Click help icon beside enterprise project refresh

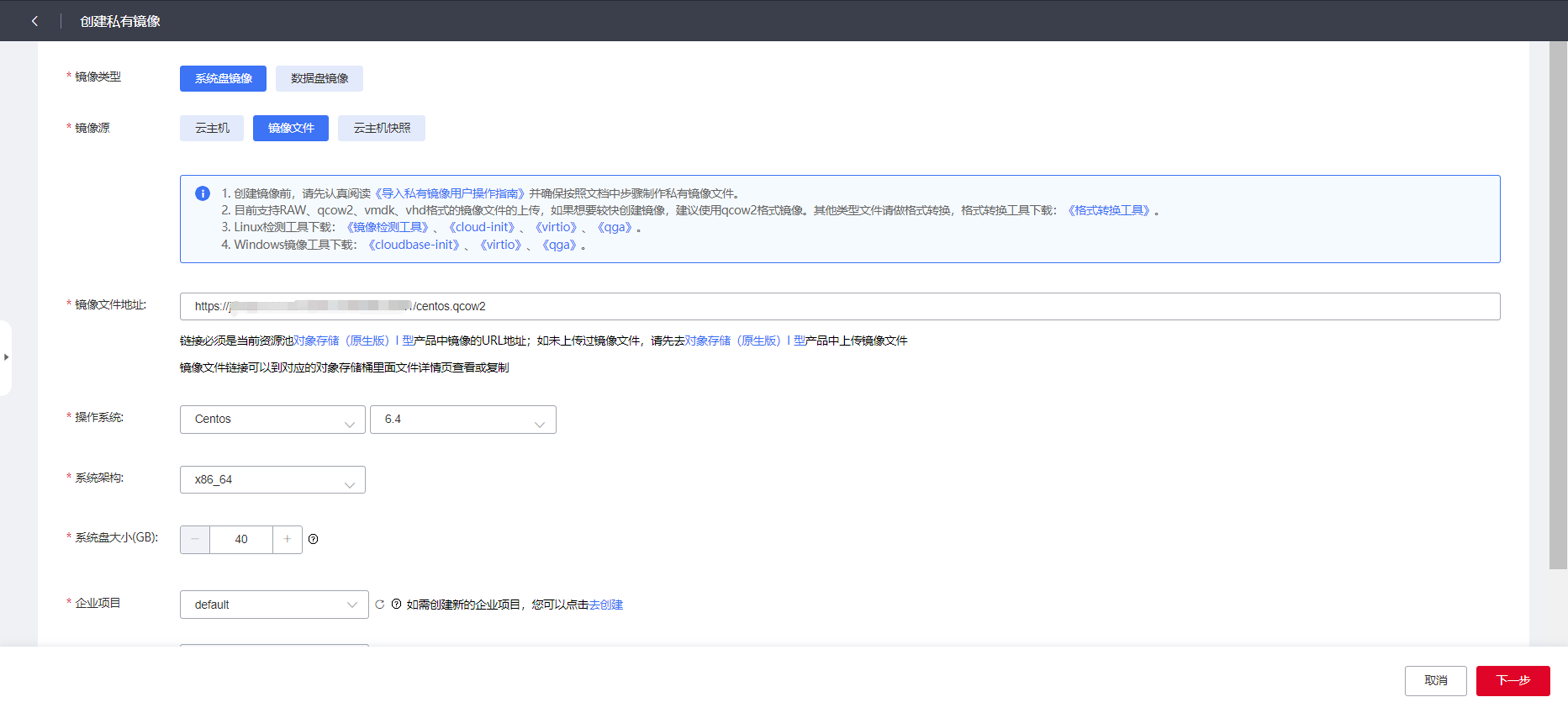396,604
